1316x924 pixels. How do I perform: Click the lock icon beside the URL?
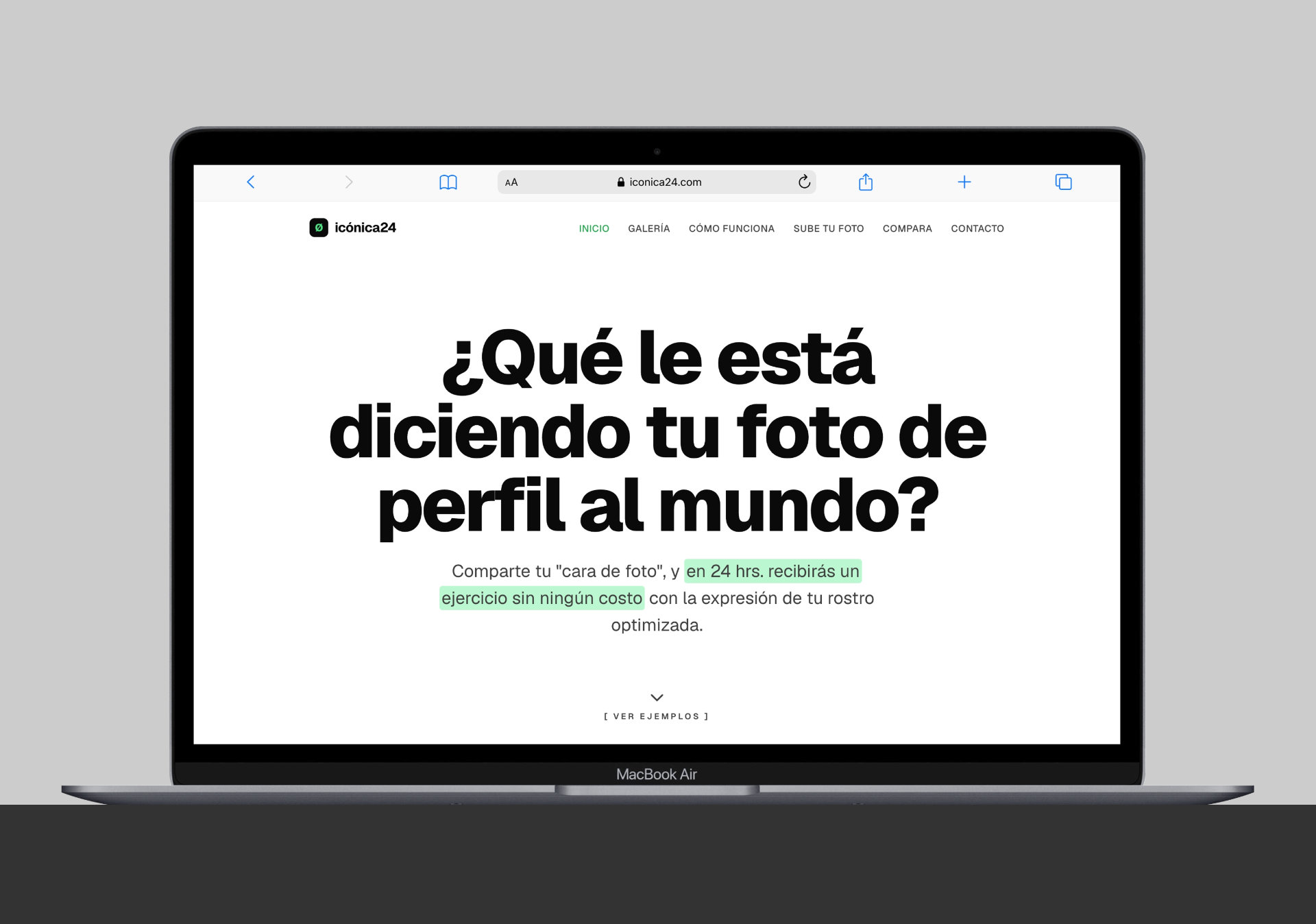click(x=621, y=182)
